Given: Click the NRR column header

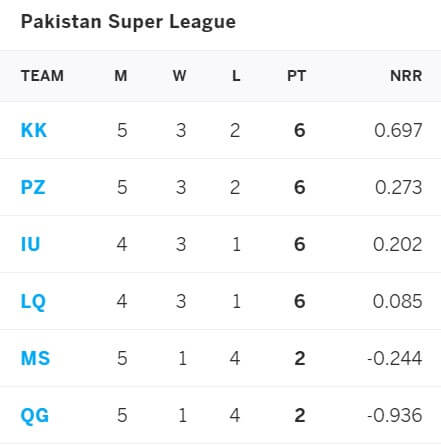Looking at the screenshot, I should [406, 76].
